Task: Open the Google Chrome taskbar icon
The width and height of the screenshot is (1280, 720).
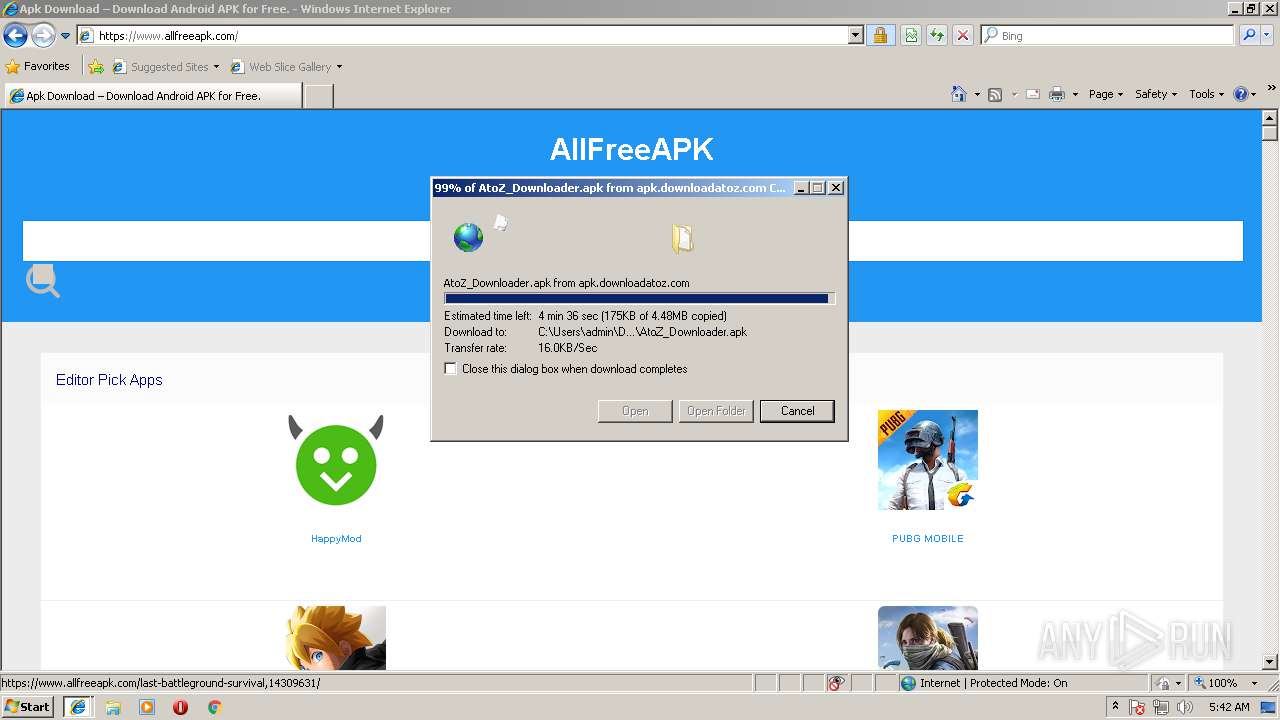Action: pos(214,707)
